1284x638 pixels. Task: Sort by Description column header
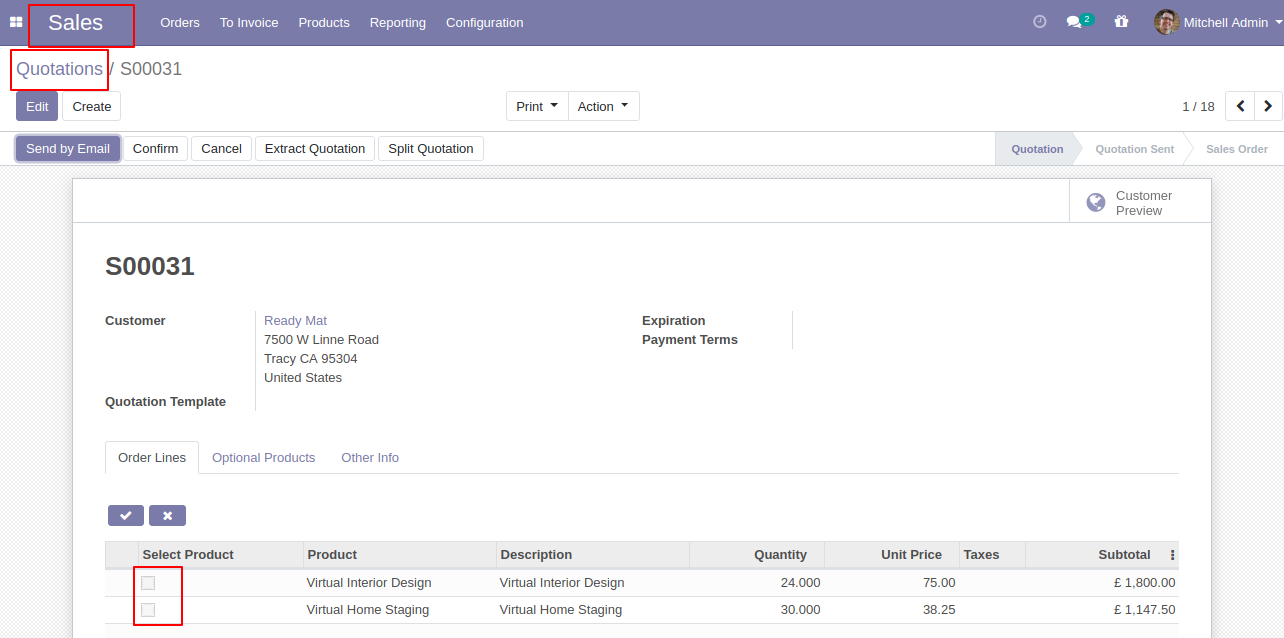click(593, 555)
